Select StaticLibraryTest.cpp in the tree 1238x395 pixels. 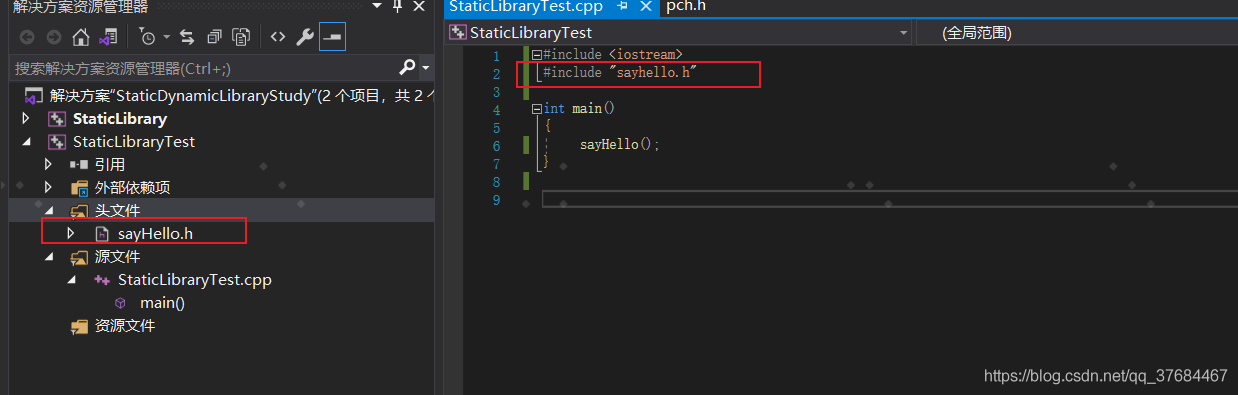194,280
